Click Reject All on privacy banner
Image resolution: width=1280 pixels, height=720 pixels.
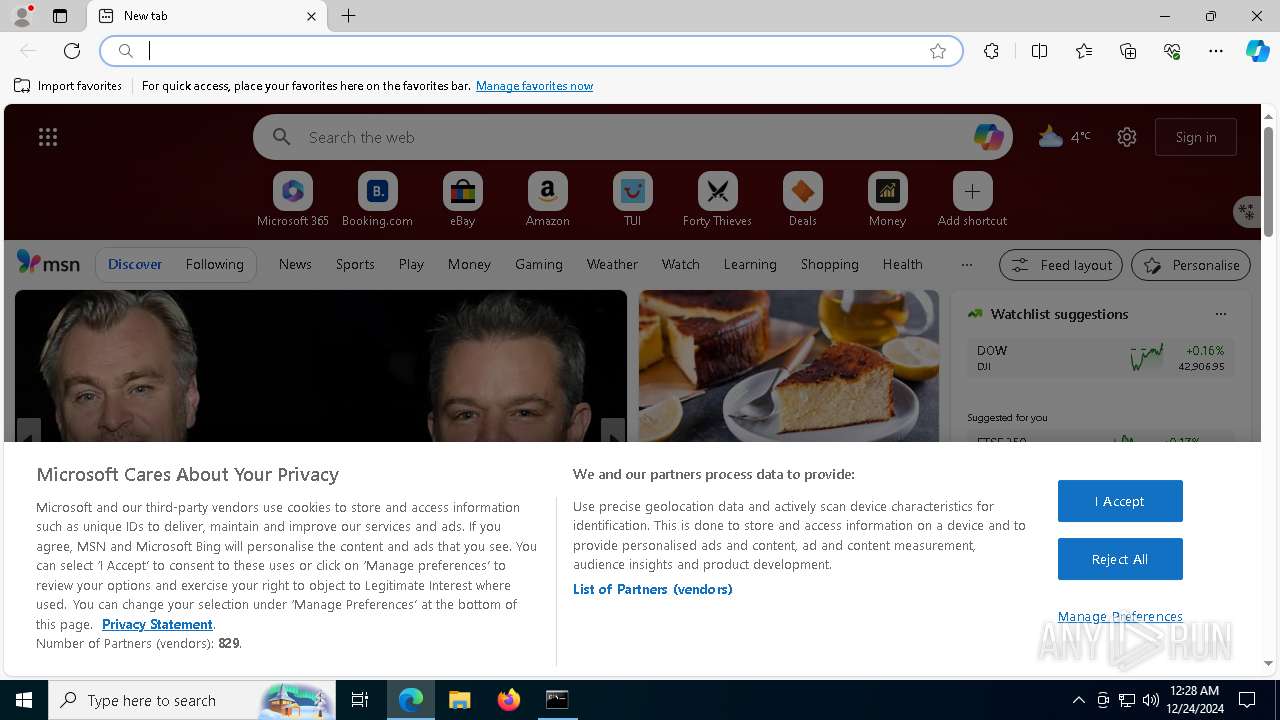(x=1120, y=559)
